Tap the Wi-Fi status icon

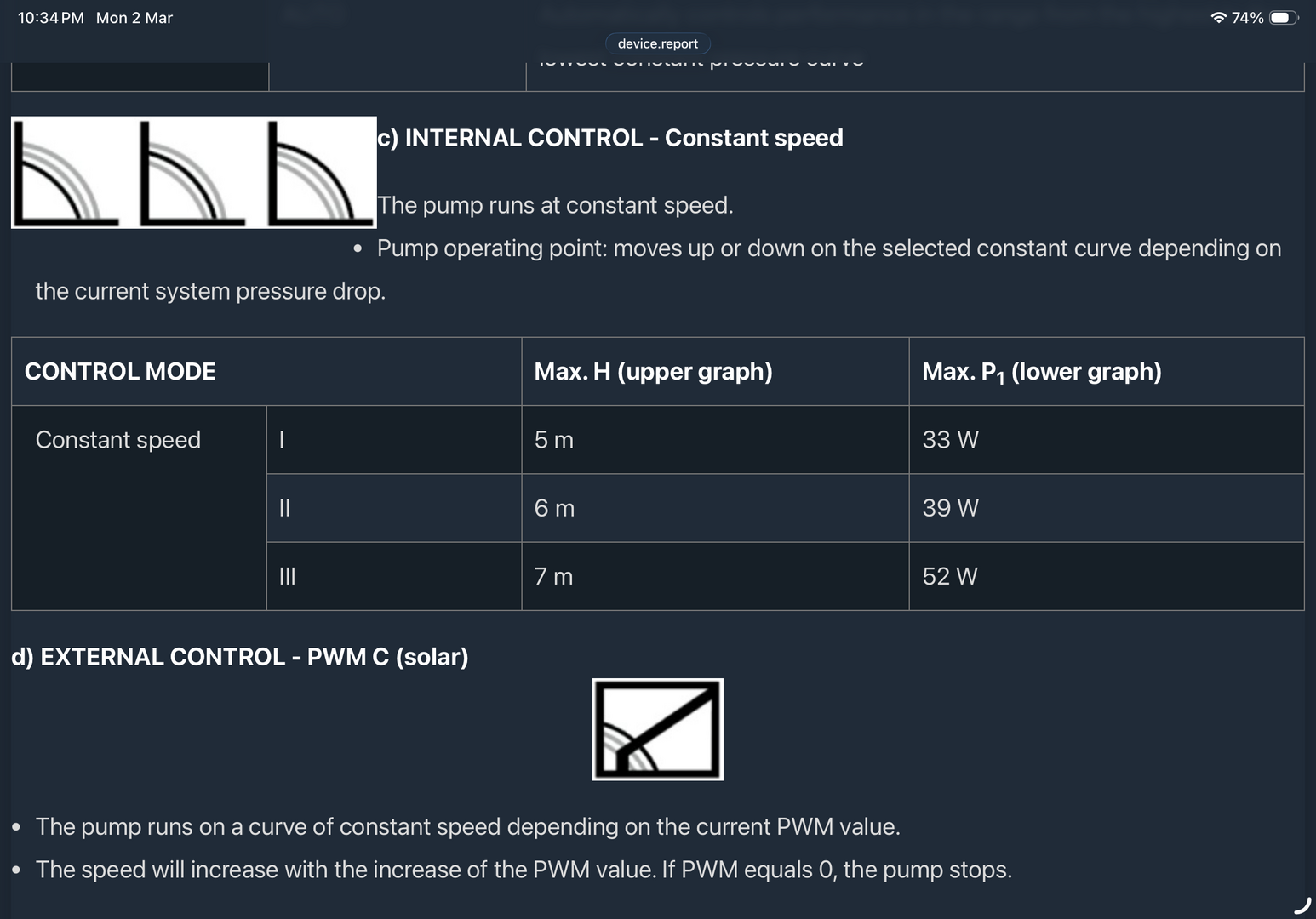1218,18
